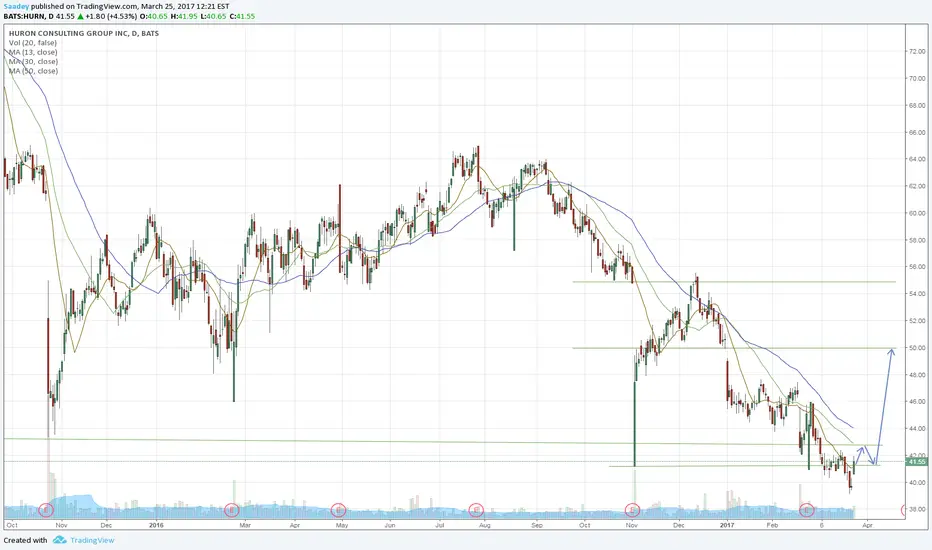Click the open value O:40.65
The image size is (932, 550).
pyautogui.click(x=154, y=16)
